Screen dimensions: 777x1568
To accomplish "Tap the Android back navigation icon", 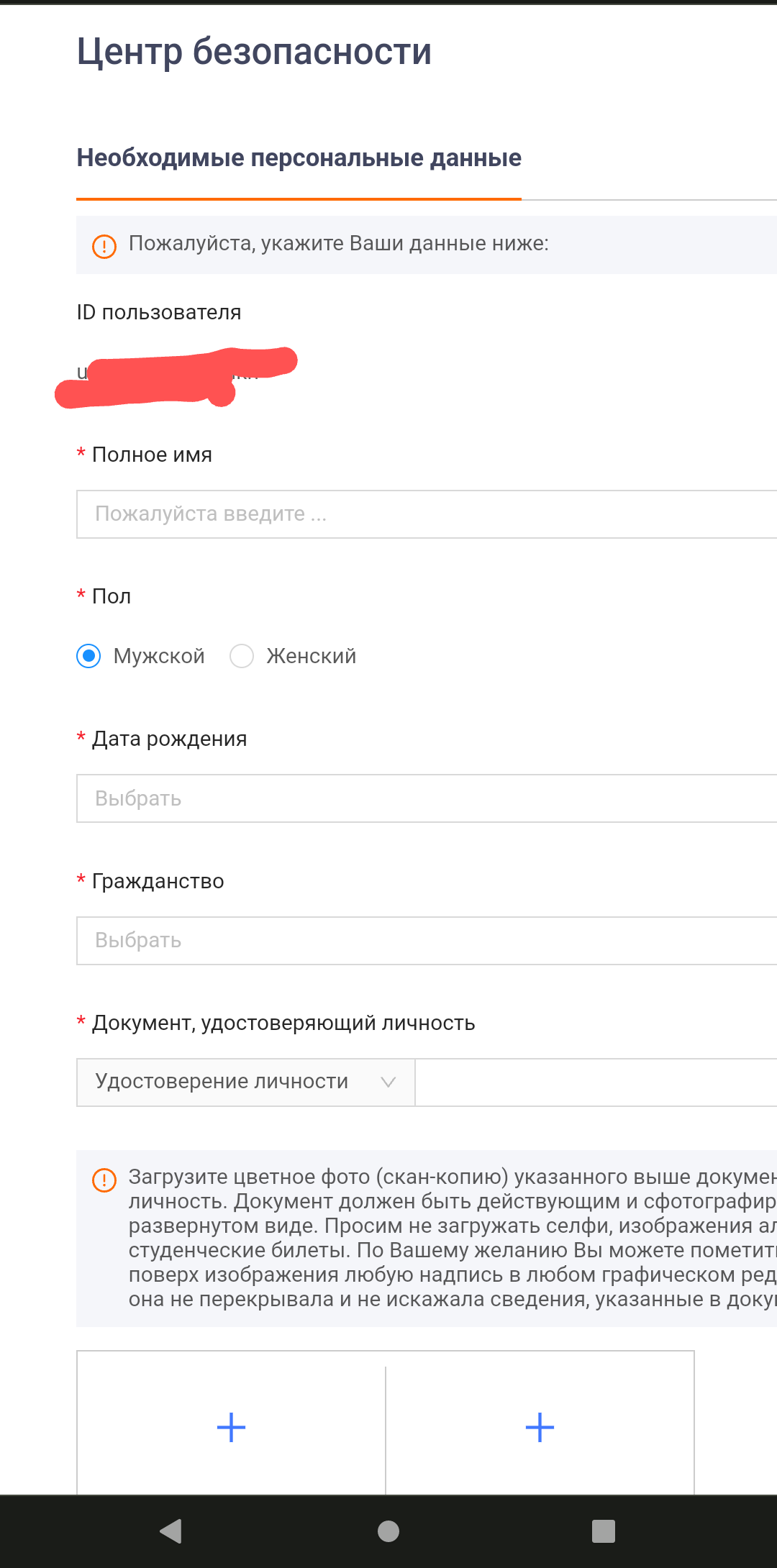I will [x=171, y=1531].
